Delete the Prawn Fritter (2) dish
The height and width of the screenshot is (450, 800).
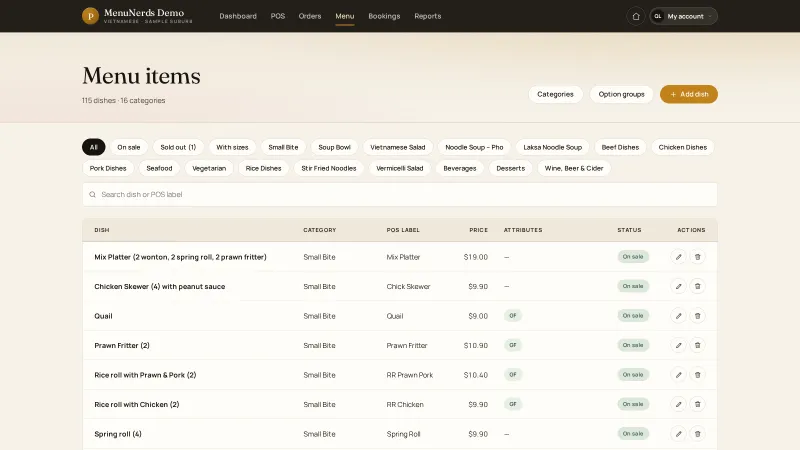(697, 345)
